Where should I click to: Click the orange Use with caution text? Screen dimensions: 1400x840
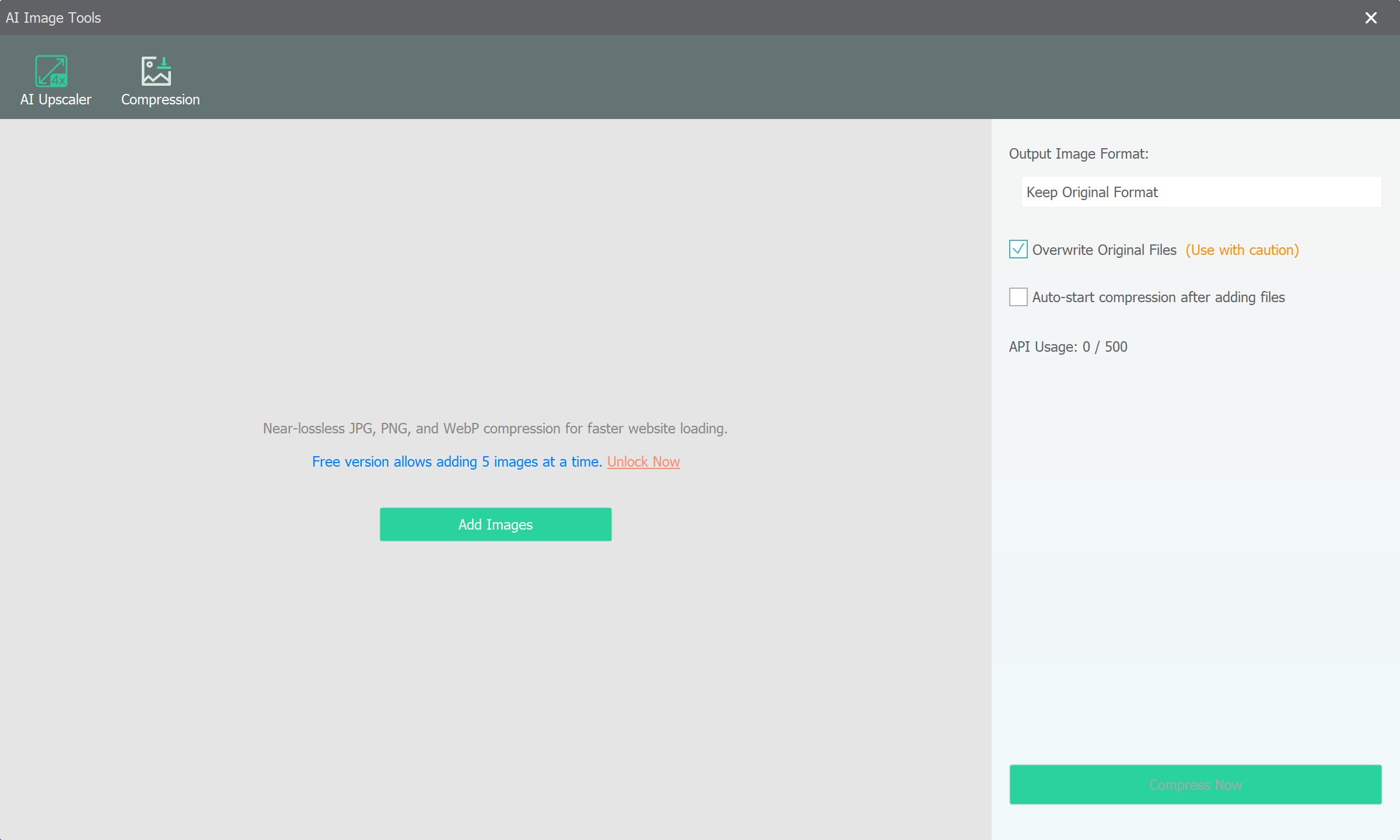1241,250
